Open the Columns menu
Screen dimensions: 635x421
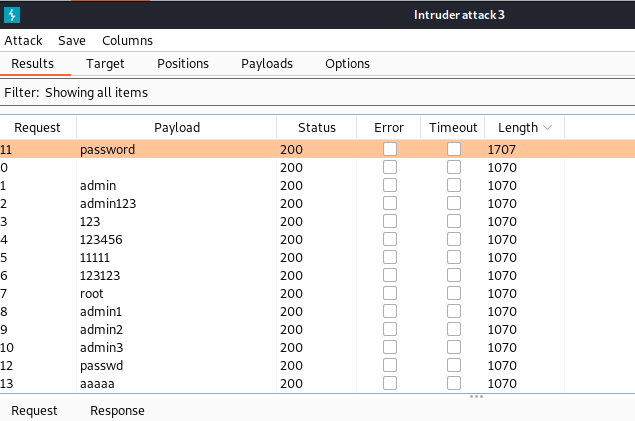(x=128, y=40)
